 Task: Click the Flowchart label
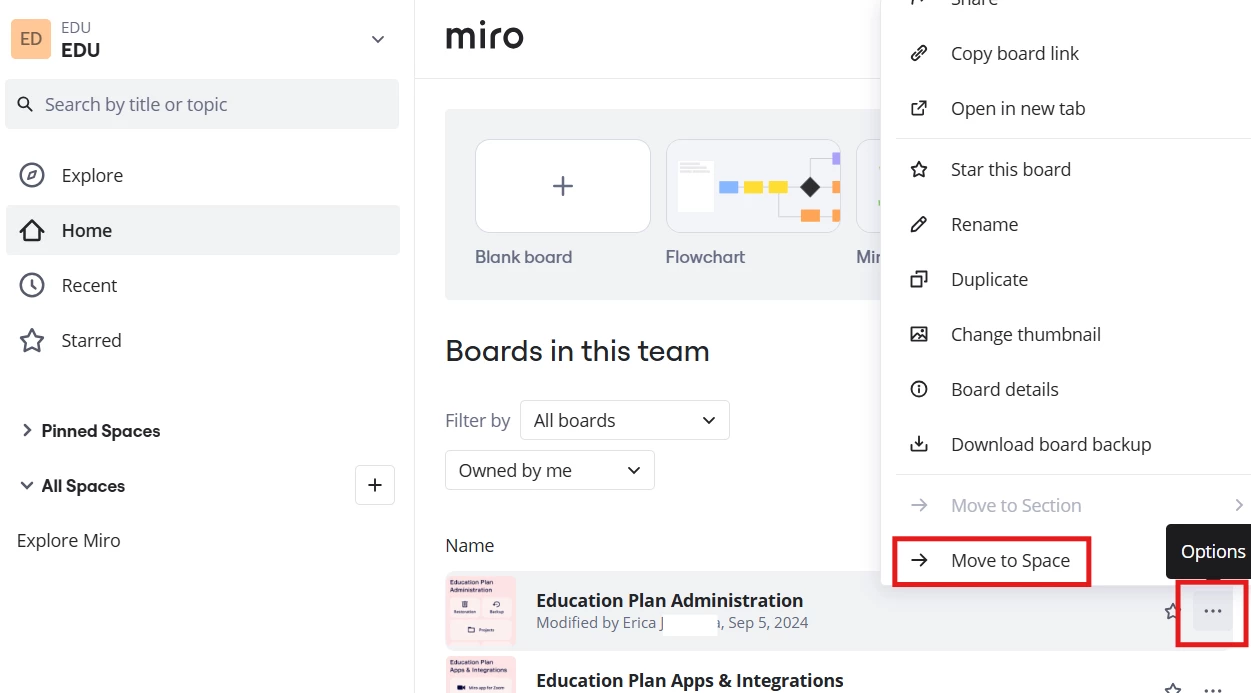(x=705, y=257)
